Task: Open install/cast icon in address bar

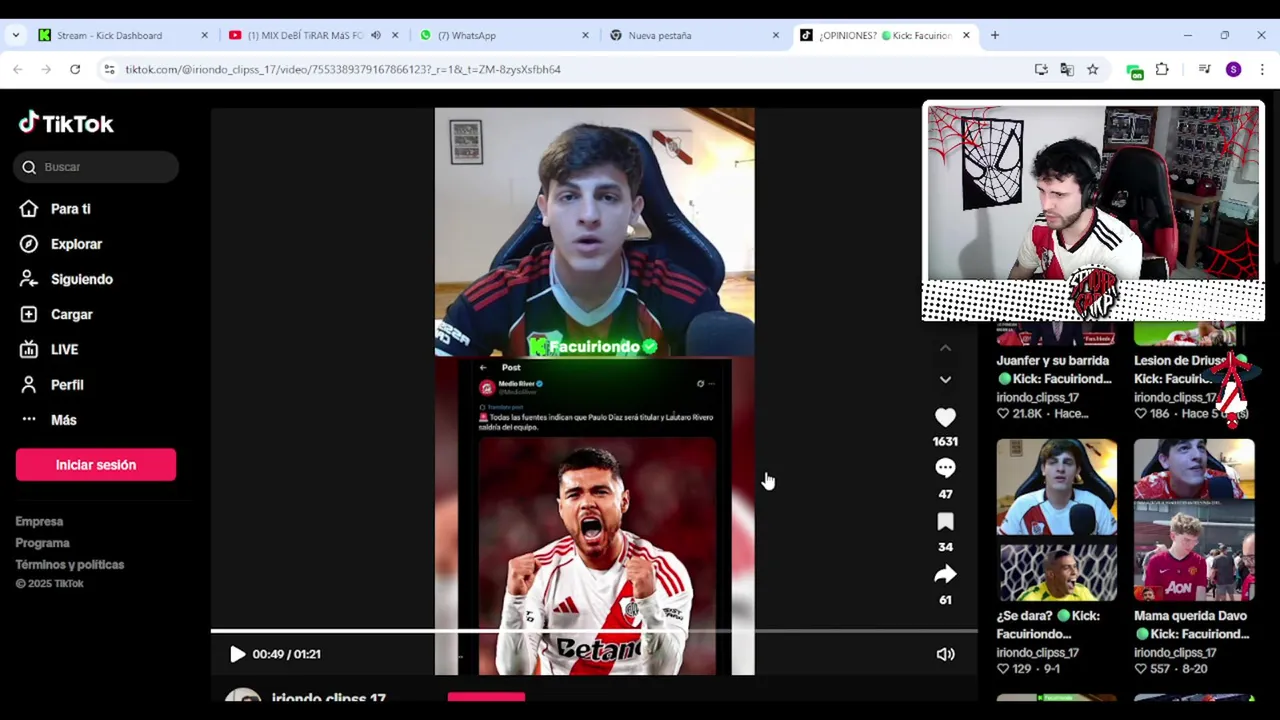Action: (x=1041, y=69)
